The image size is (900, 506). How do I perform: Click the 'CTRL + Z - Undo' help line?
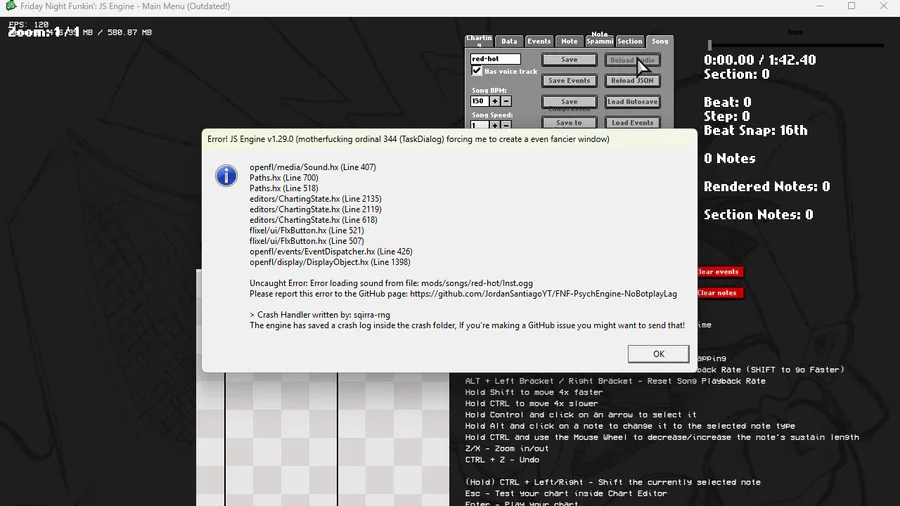click(x=502, y=460)
